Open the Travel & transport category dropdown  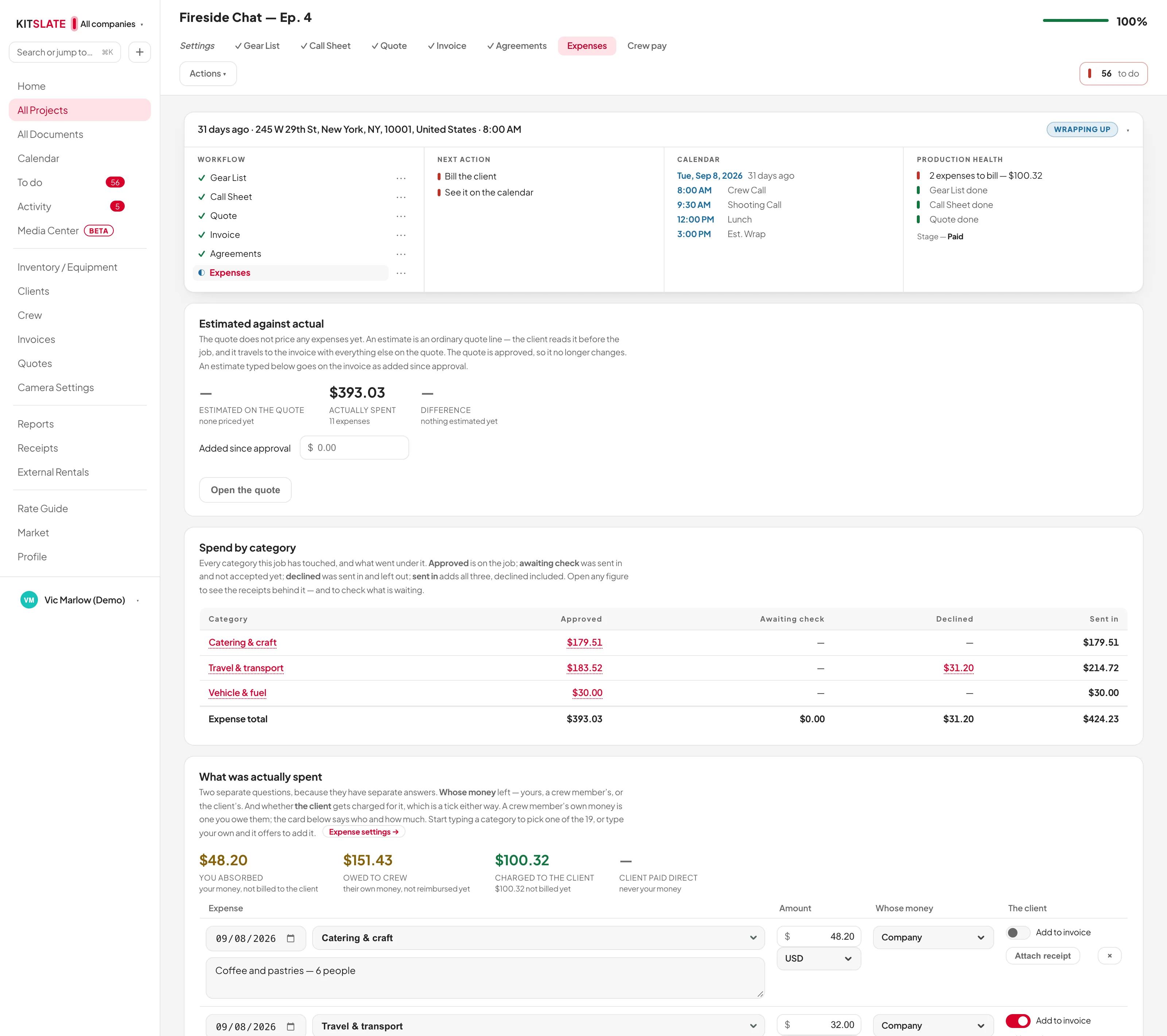pos(538,1026)
